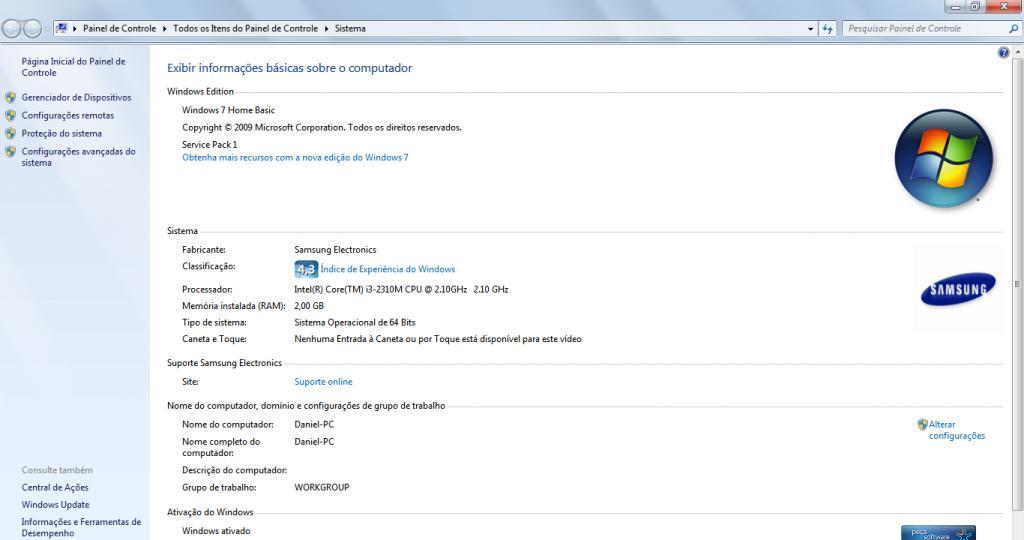
Task: Open Página Inicial do Painel de Controle
Action: click(x=73, y=67)
